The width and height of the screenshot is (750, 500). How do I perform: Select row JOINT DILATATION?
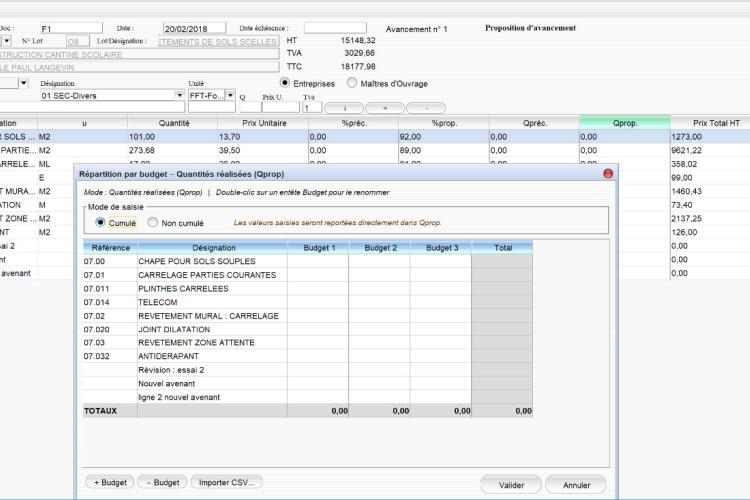308,329
